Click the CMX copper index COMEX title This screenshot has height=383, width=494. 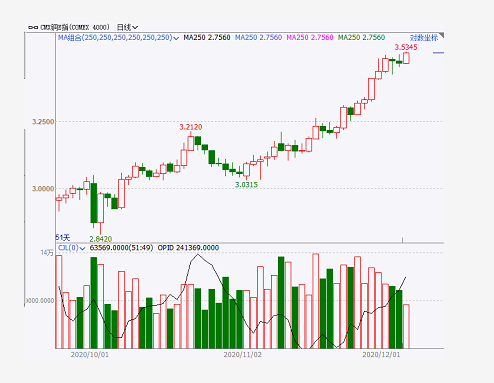click(x=75, y=27)
